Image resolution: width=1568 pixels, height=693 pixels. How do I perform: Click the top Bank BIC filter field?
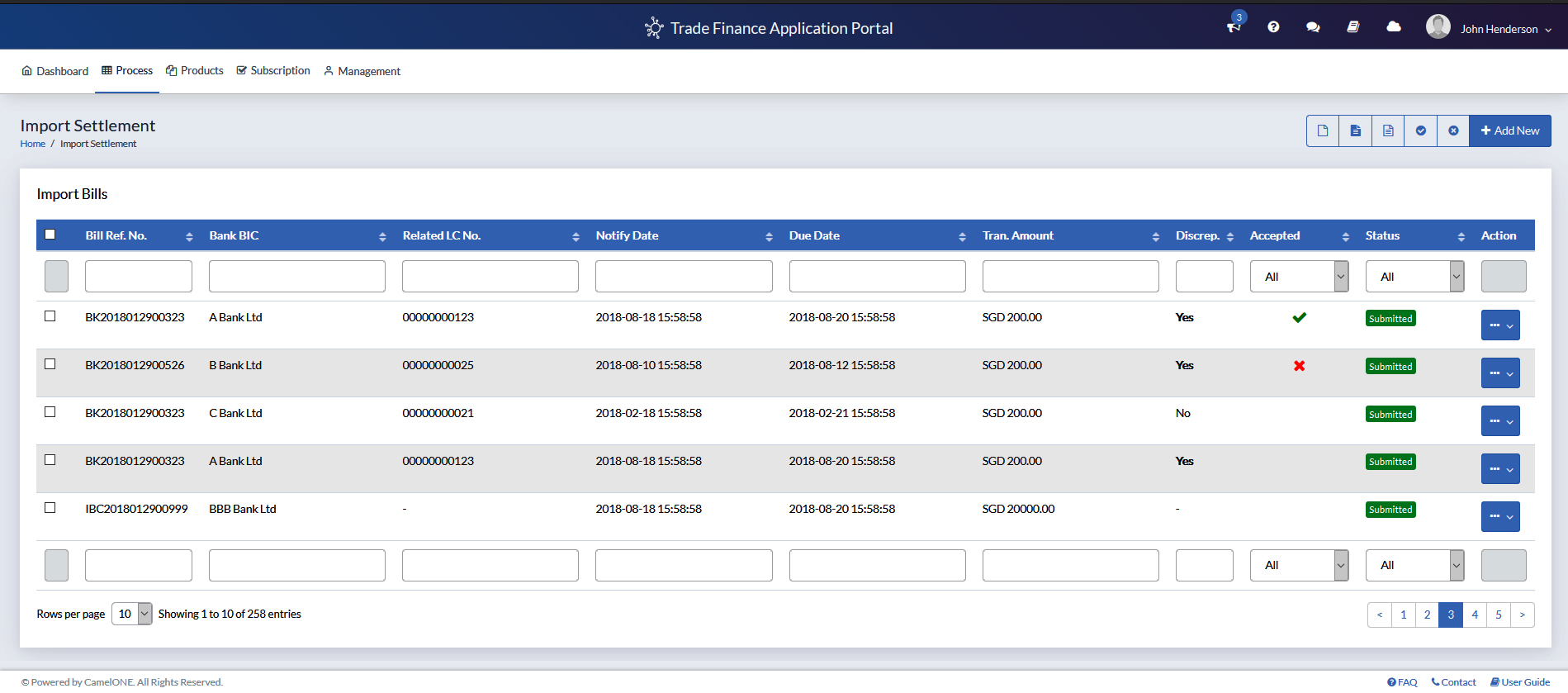tap(297, 277)
